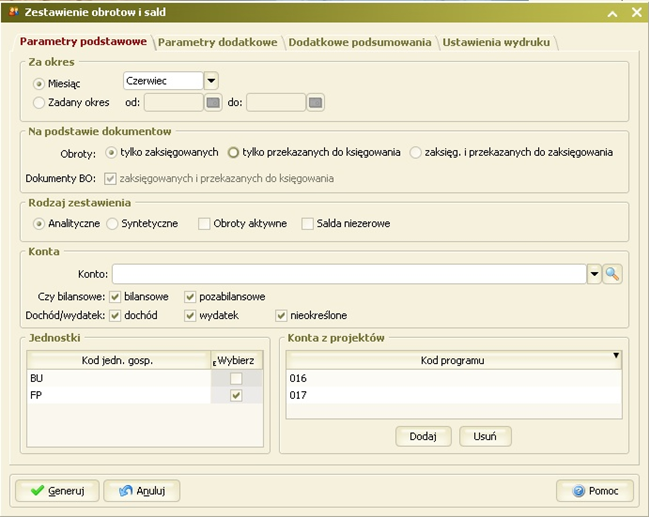Image resolution: width=649 pixels, height=517 pixels.
Task: Click the Anuluj button
Action: point(142,491)
